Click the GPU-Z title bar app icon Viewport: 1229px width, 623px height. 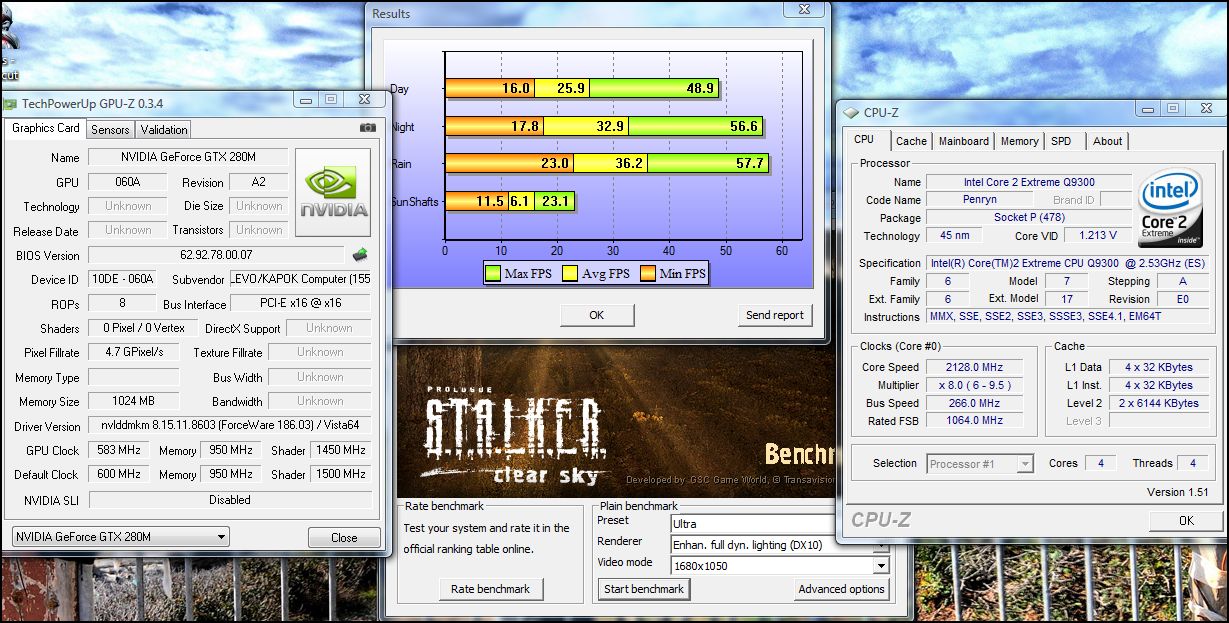pos(10,102)
